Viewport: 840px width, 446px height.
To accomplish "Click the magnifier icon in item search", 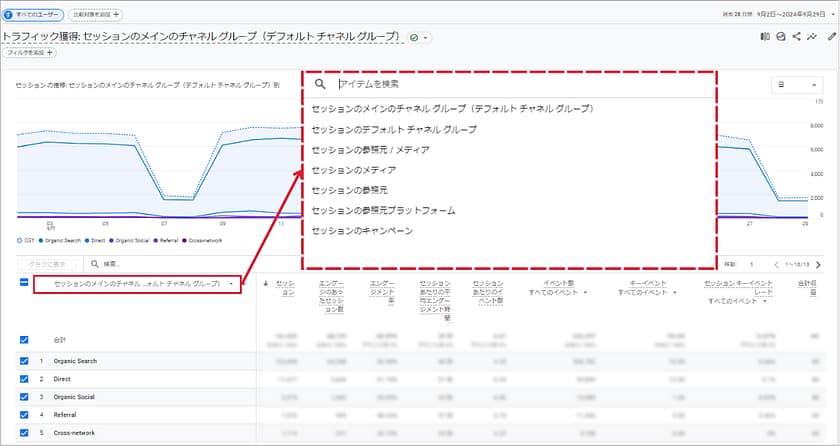I will 320,85.
